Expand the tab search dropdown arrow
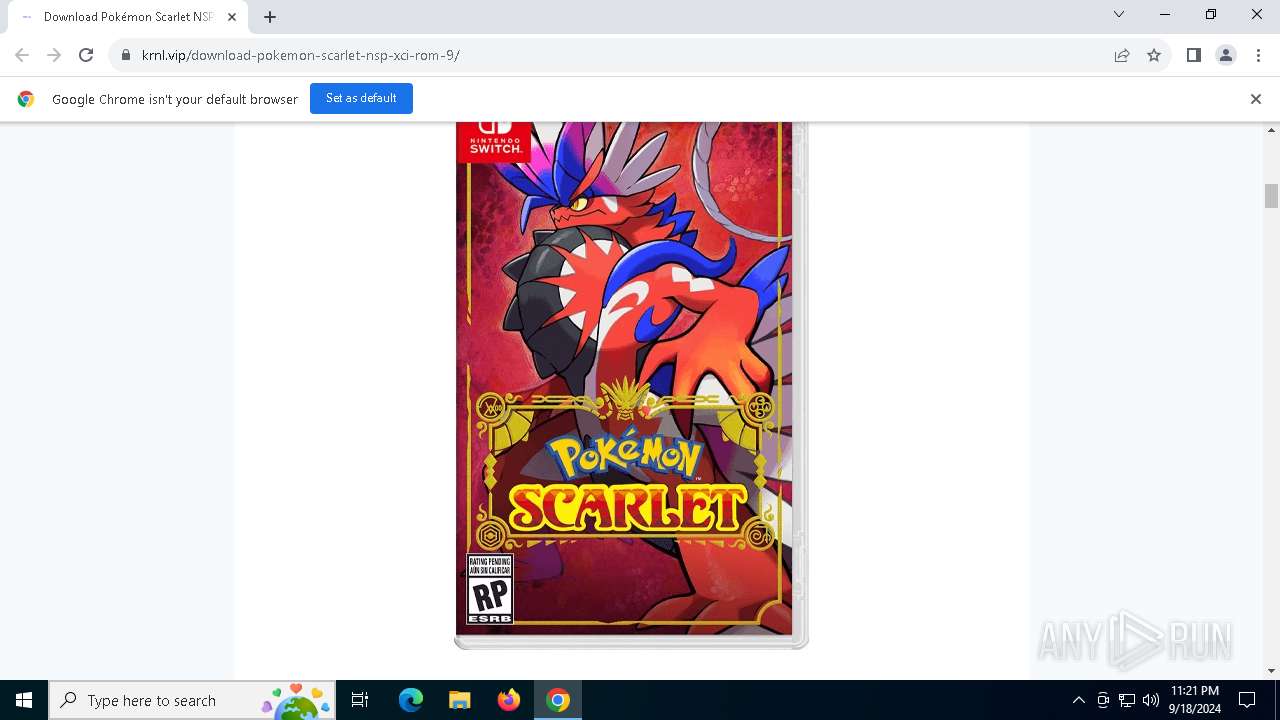This screenshot has height=720, width=1280. pyautogui.click(x=1119, y=14)
